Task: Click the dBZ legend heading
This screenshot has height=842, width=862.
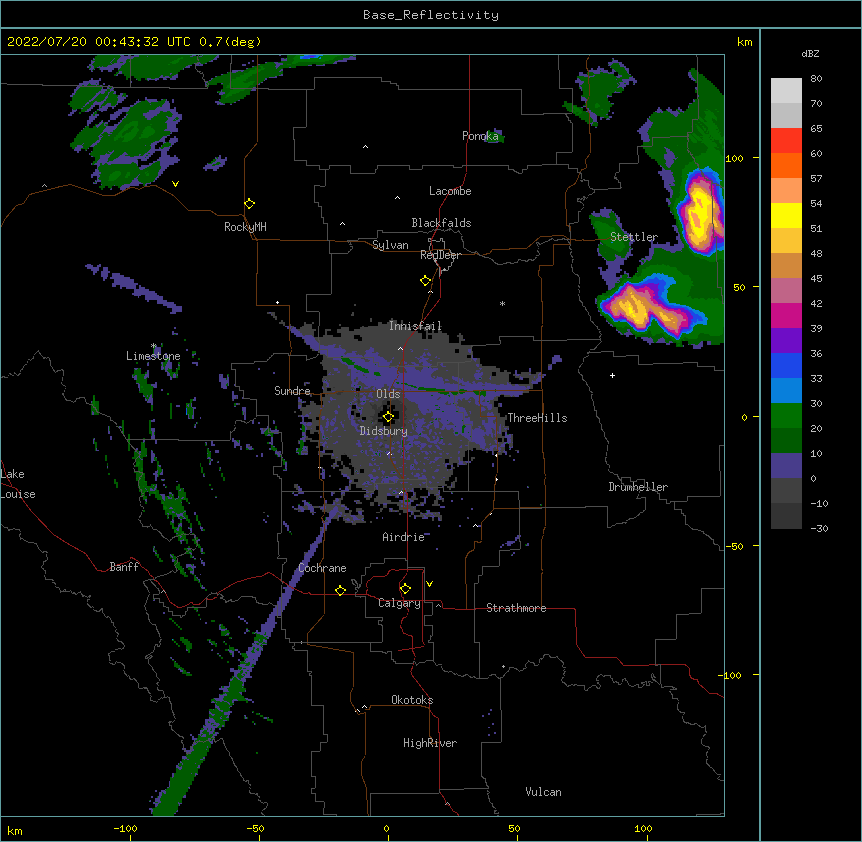Action: click(x=810, y=53)
